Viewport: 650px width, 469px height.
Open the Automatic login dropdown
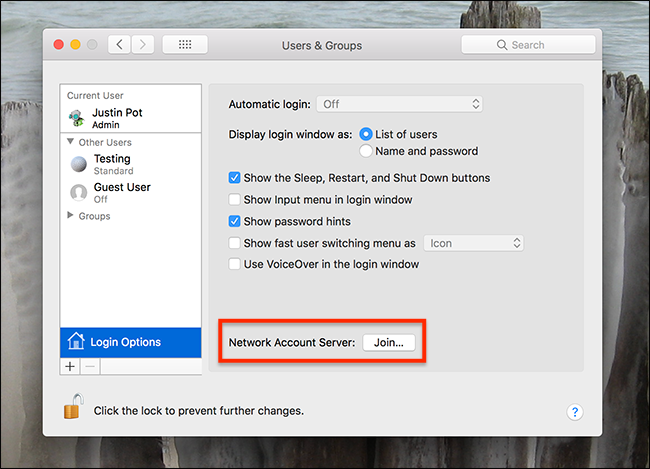[x=399, y=104]
